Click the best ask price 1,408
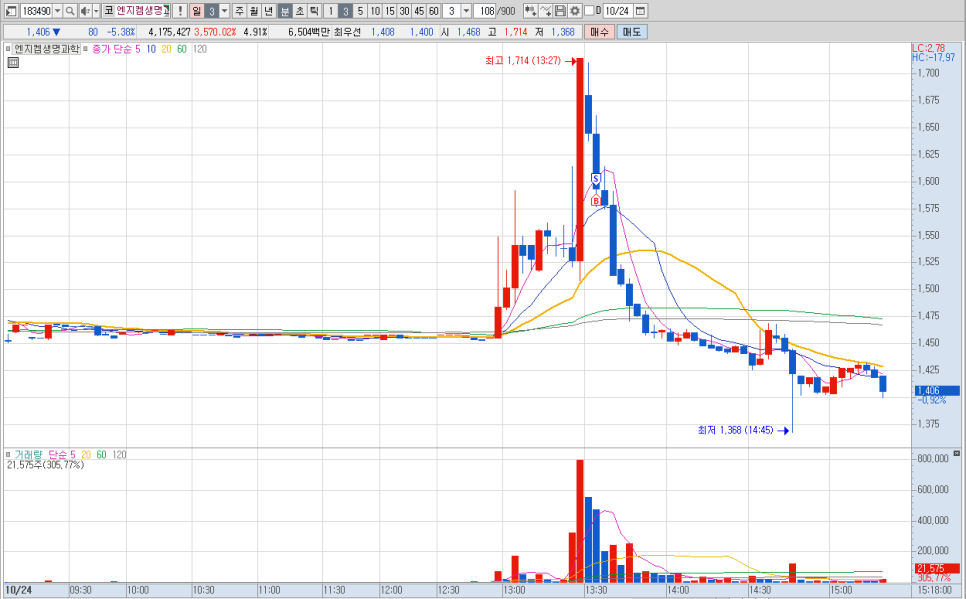The image size is (966, 599). [x=383, y=32]
